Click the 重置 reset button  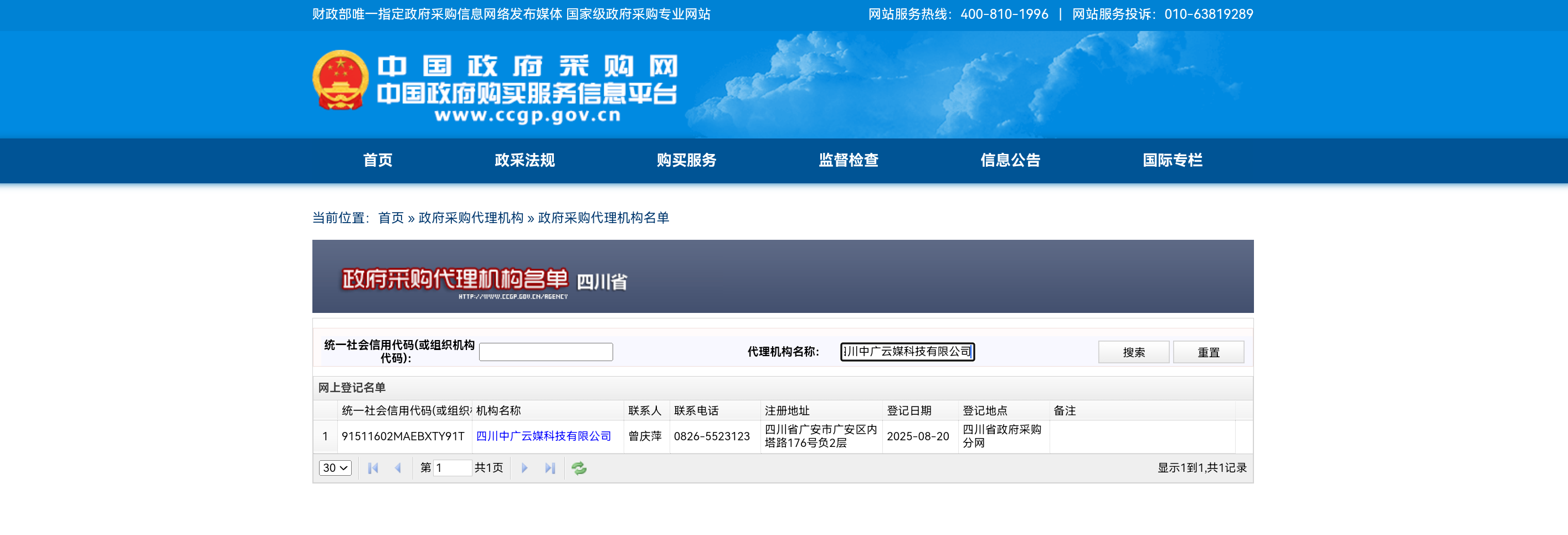1208,352
